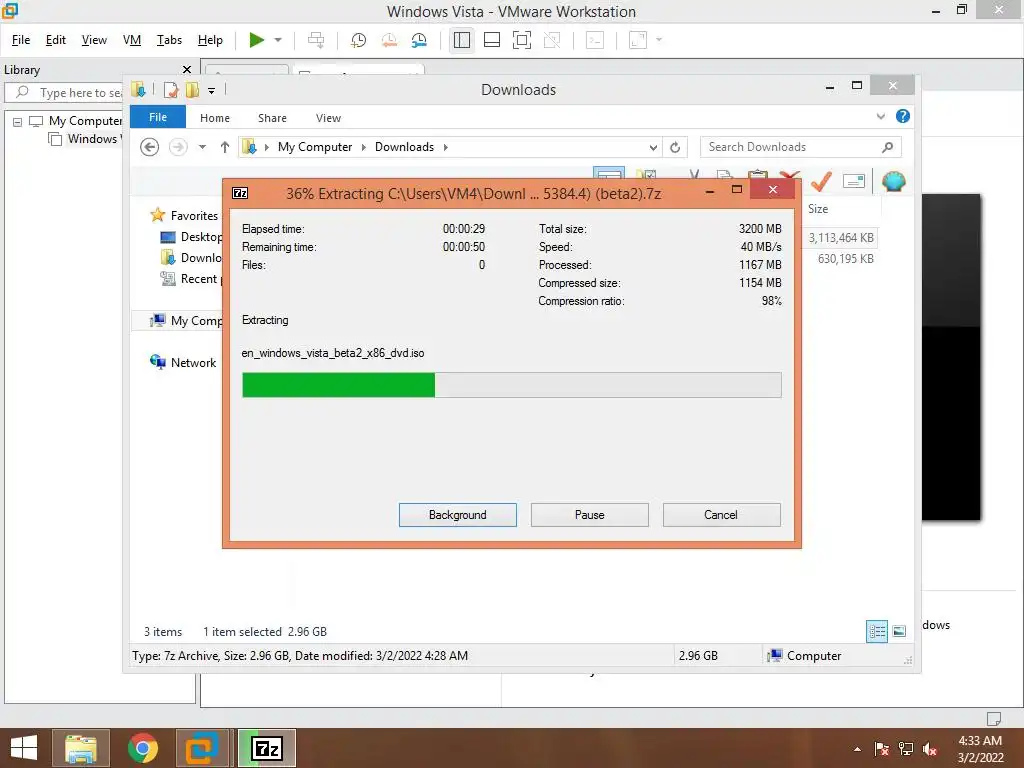Image resolution: width=1024 pixels, height=768 pixels.
Task: Expand the address bar history dropdown
Action: pos(653,148)
